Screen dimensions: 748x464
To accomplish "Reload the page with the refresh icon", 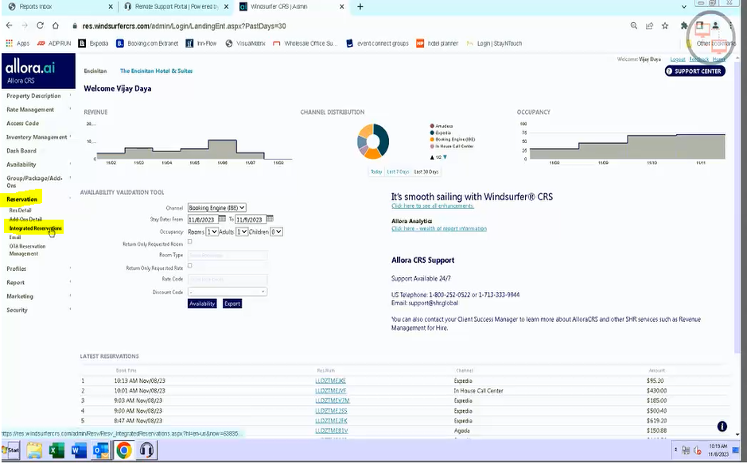I will [40, 26].
